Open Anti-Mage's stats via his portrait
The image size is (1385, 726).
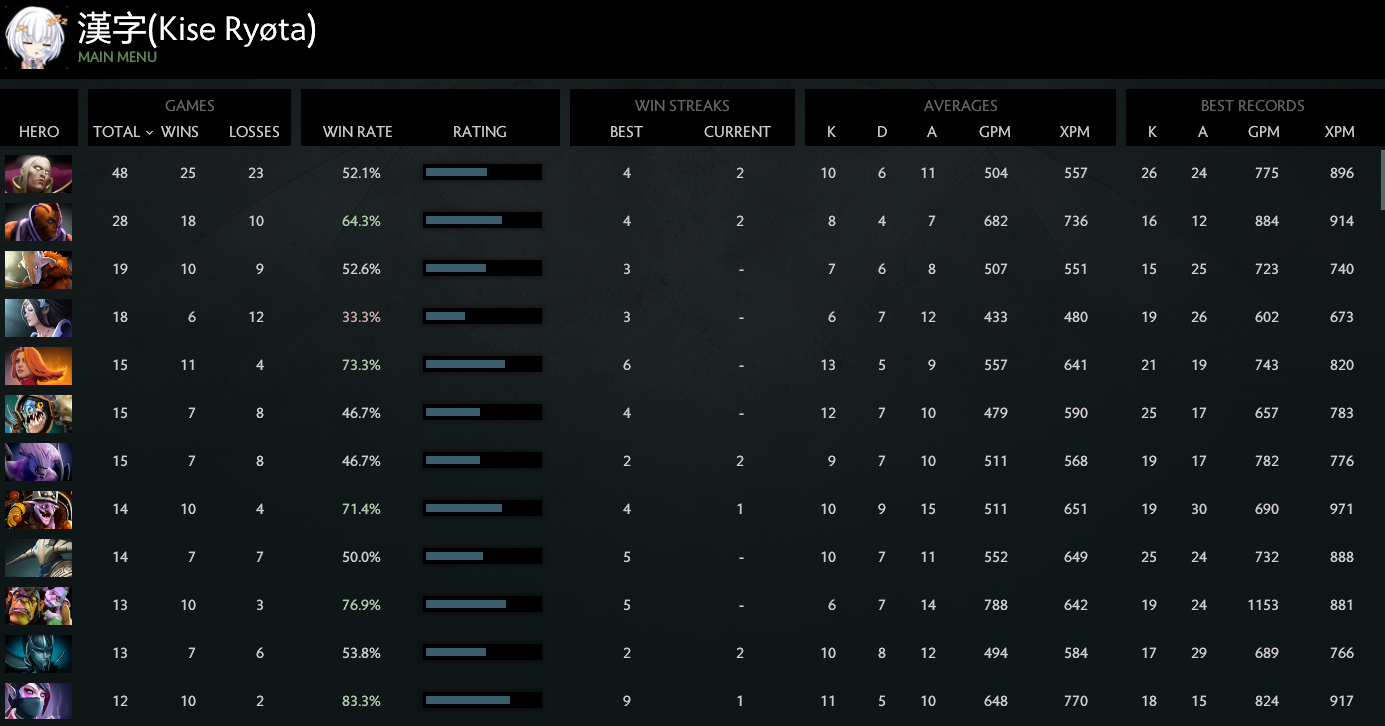[x=38, y=221]
